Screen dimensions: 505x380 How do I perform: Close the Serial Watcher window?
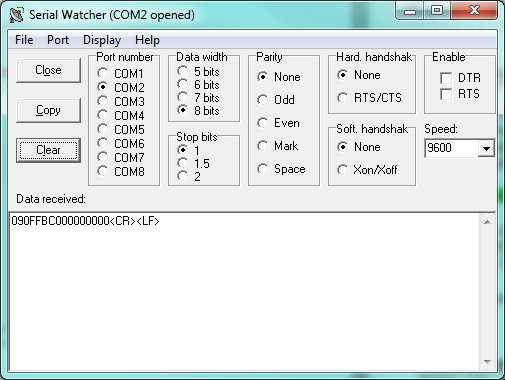474,11
